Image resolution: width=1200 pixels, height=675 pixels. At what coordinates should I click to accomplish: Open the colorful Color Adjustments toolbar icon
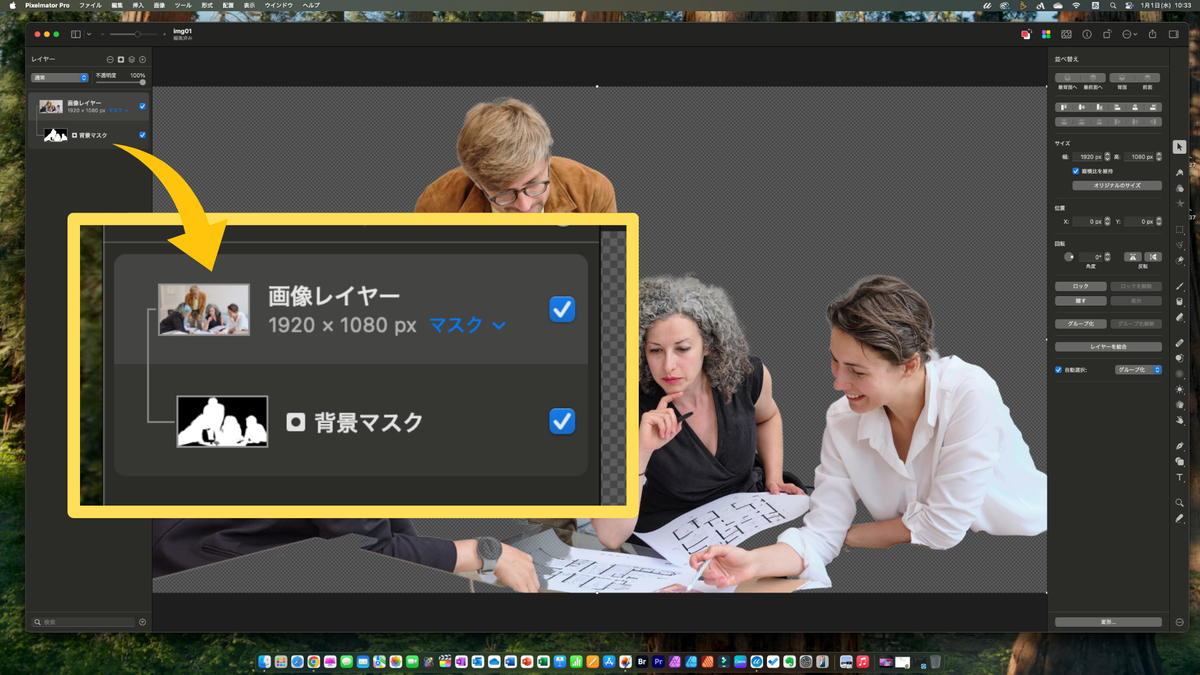(1046, 34)
